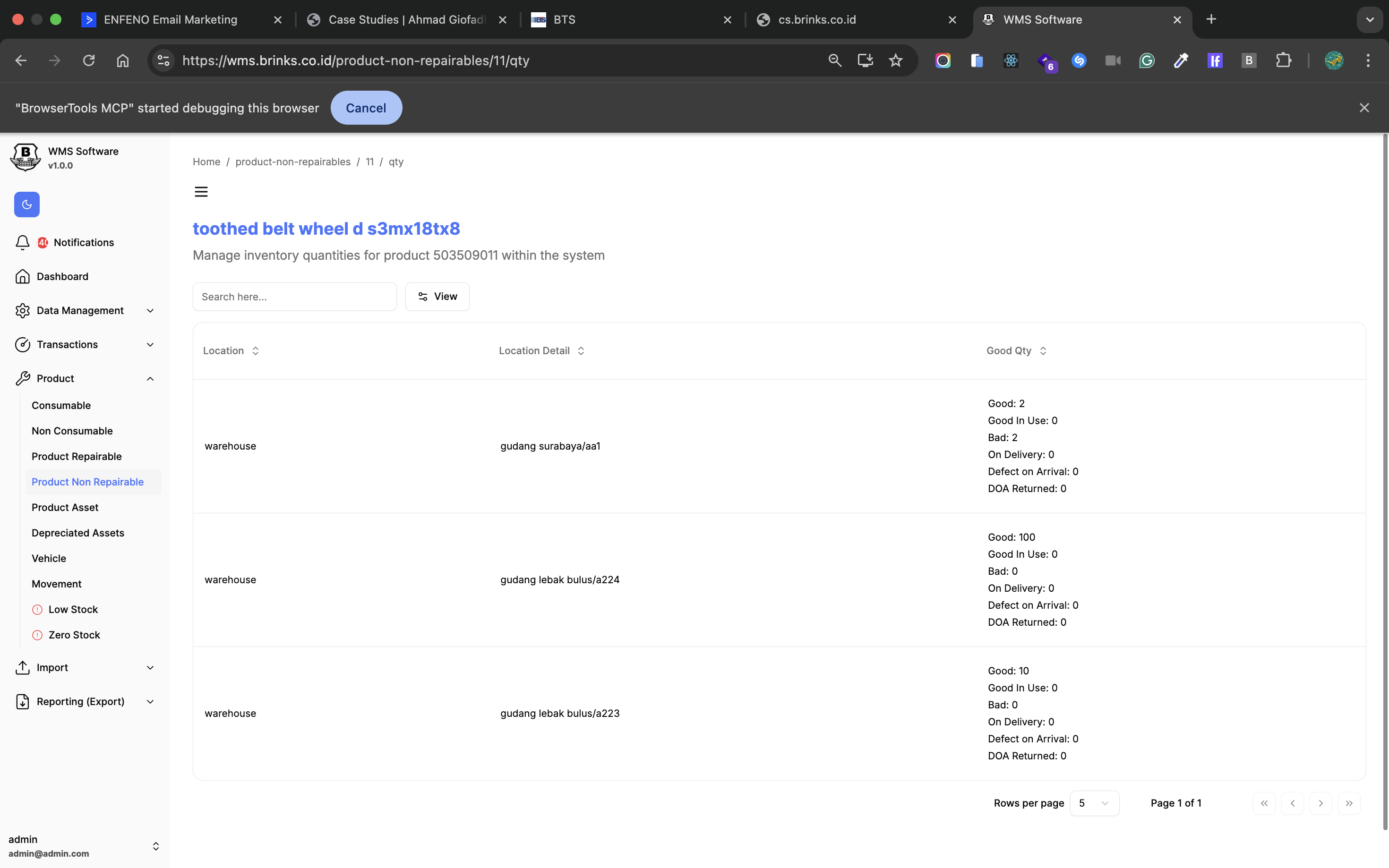Open Notifications via the bell icon
This screenshot has width=1389, height=868.
22,242
